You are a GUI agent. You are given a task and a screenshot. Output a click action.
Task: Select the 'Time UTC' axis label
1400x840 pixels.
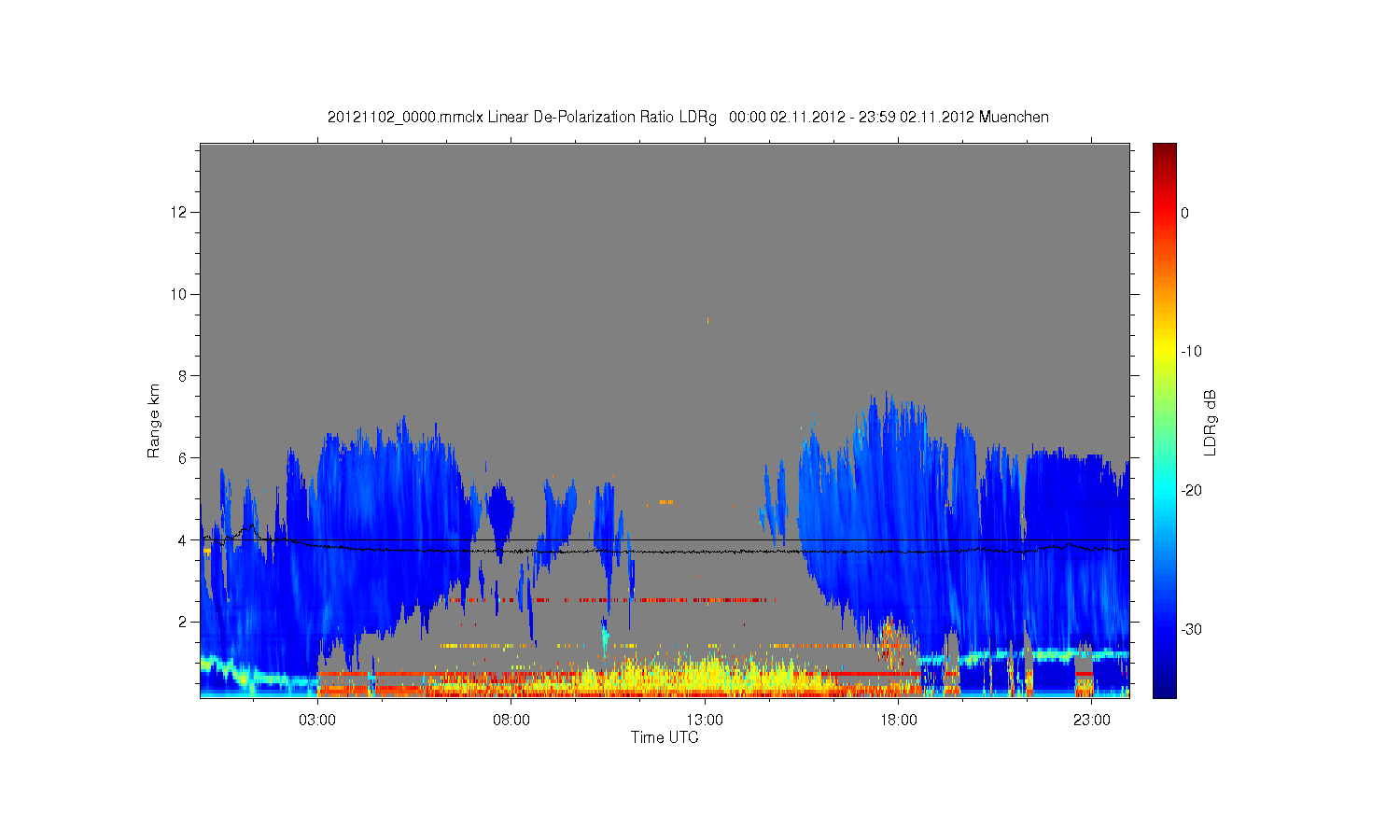pos(665,737)
